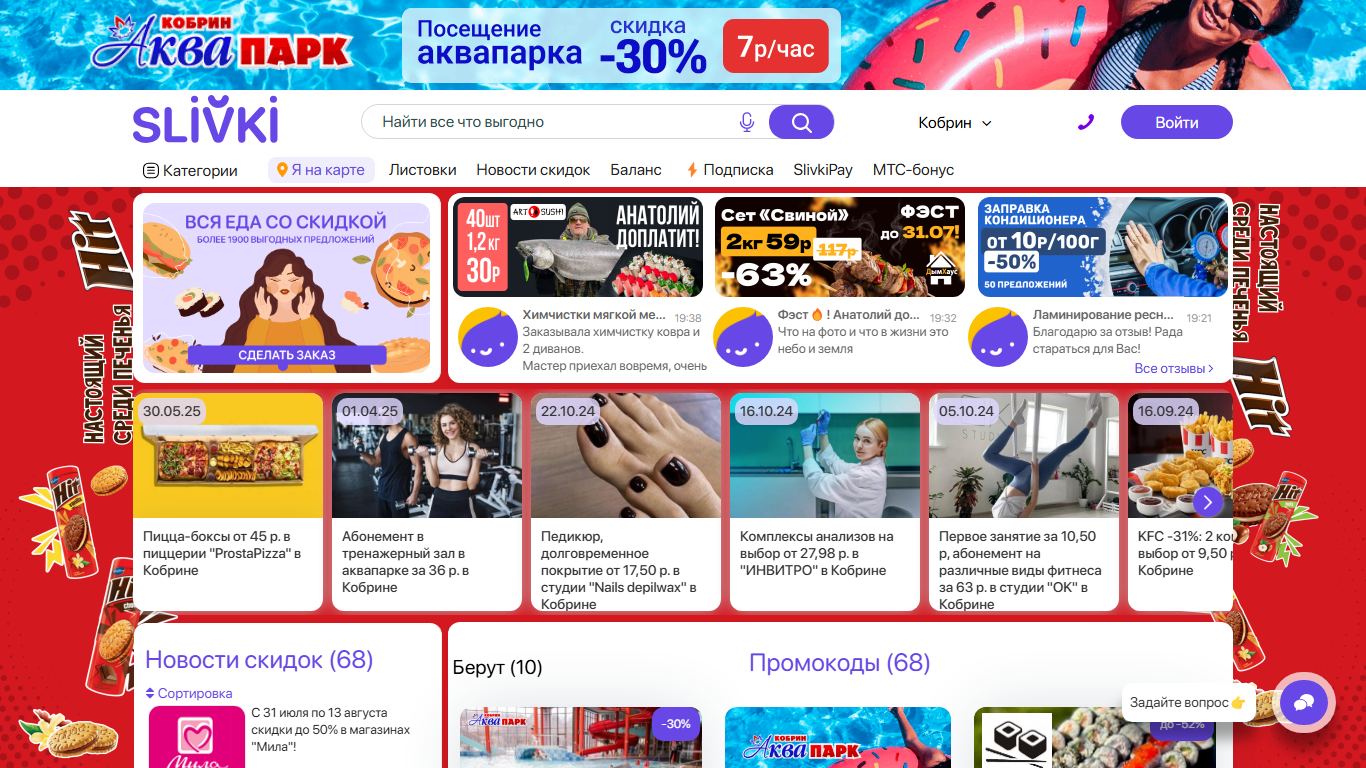Click the Мила store logo
The image size is (1366, 768).
(197, 737)
